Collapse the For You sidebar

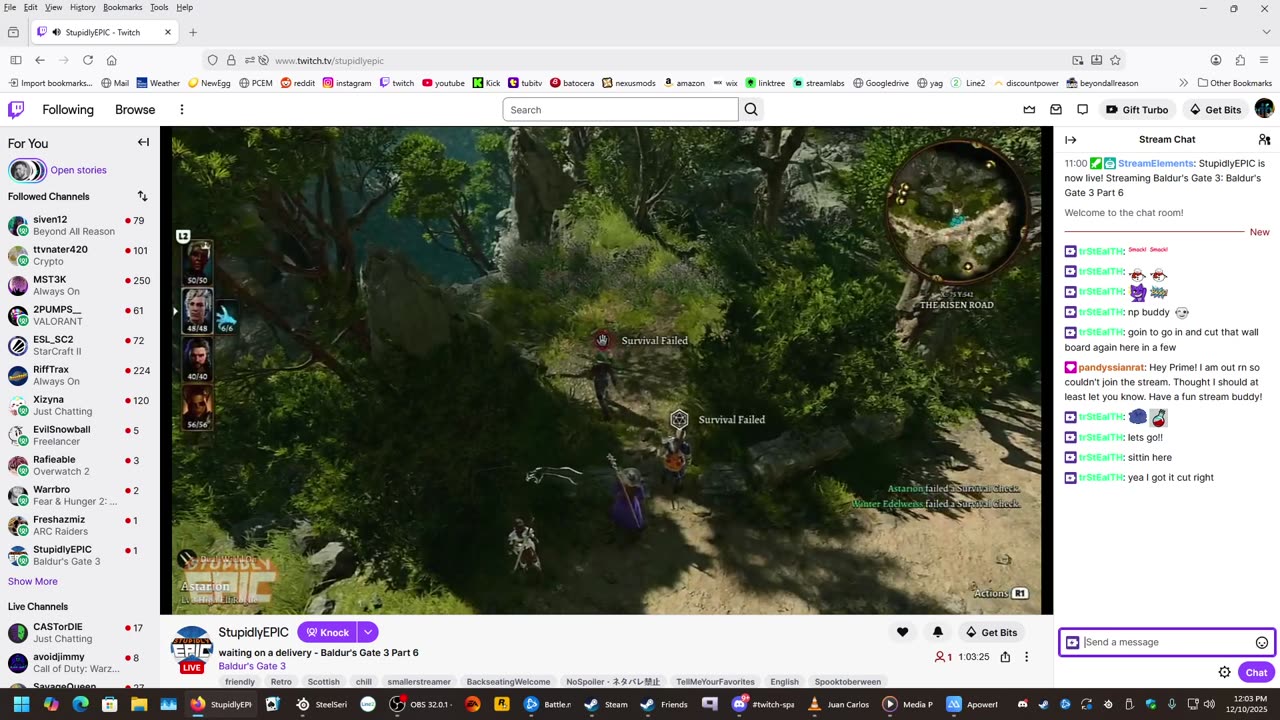point(143,142)
